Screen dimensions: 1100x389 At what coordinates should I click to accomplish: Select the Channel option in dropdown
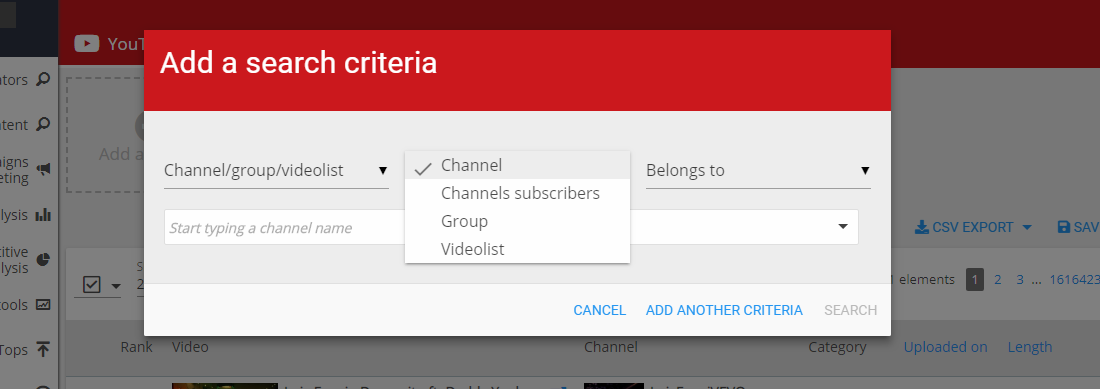pyautogui.click(x=517, y=165)
